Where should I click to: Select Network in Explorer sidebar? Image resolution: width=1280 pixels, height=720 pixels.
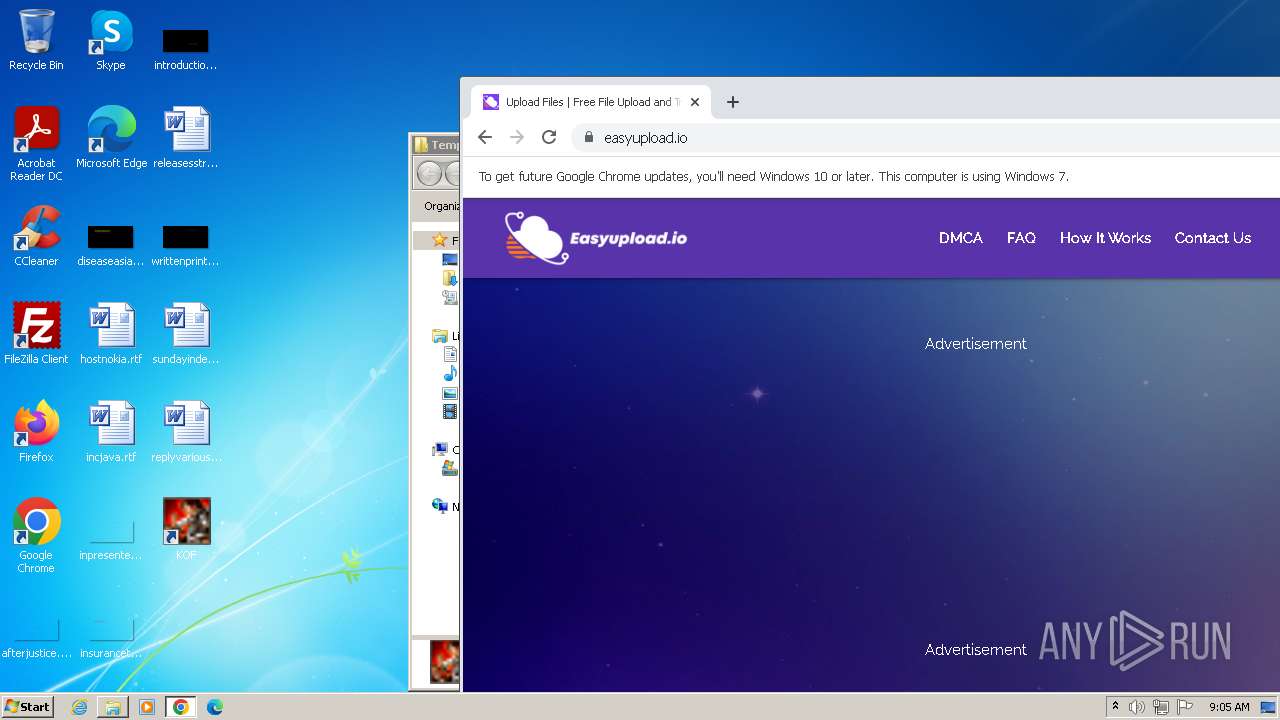click(440, 506)
